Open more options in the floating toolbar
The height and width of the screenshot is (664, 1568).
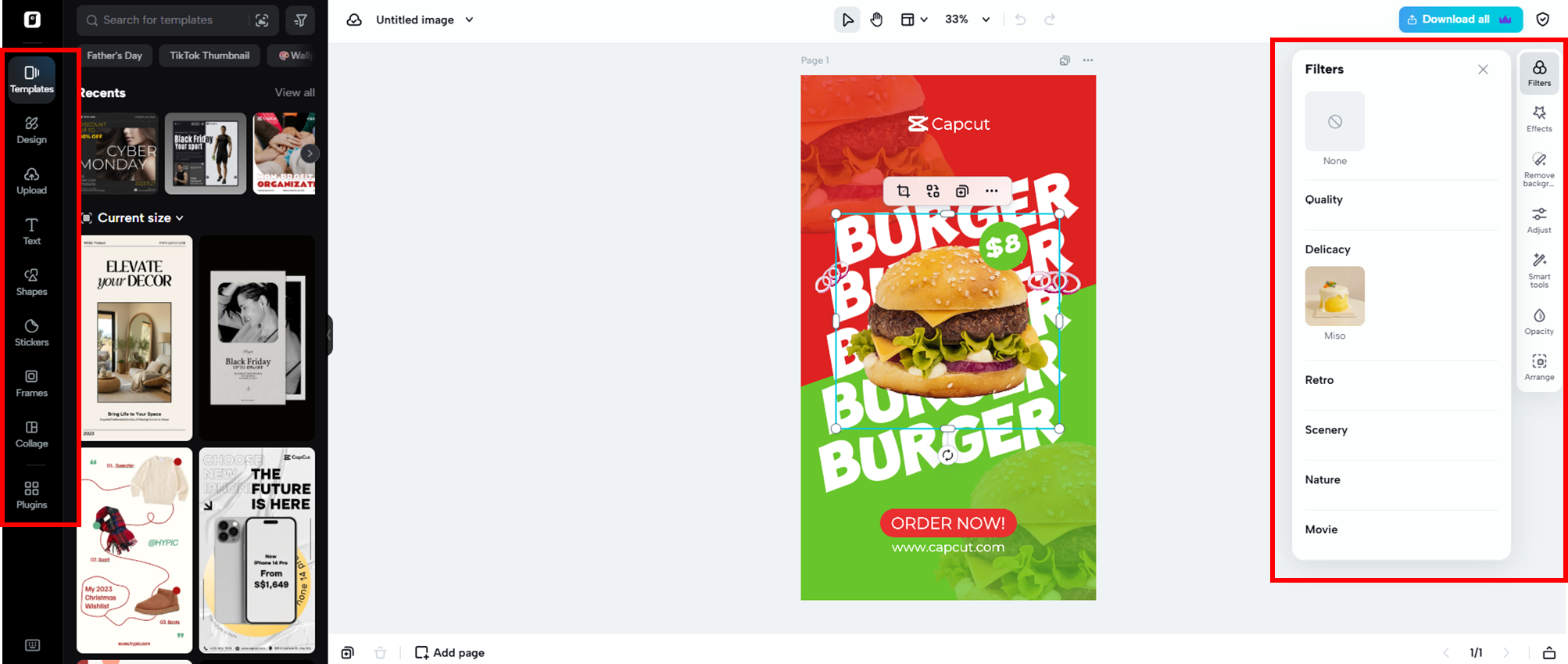[992, 191]
